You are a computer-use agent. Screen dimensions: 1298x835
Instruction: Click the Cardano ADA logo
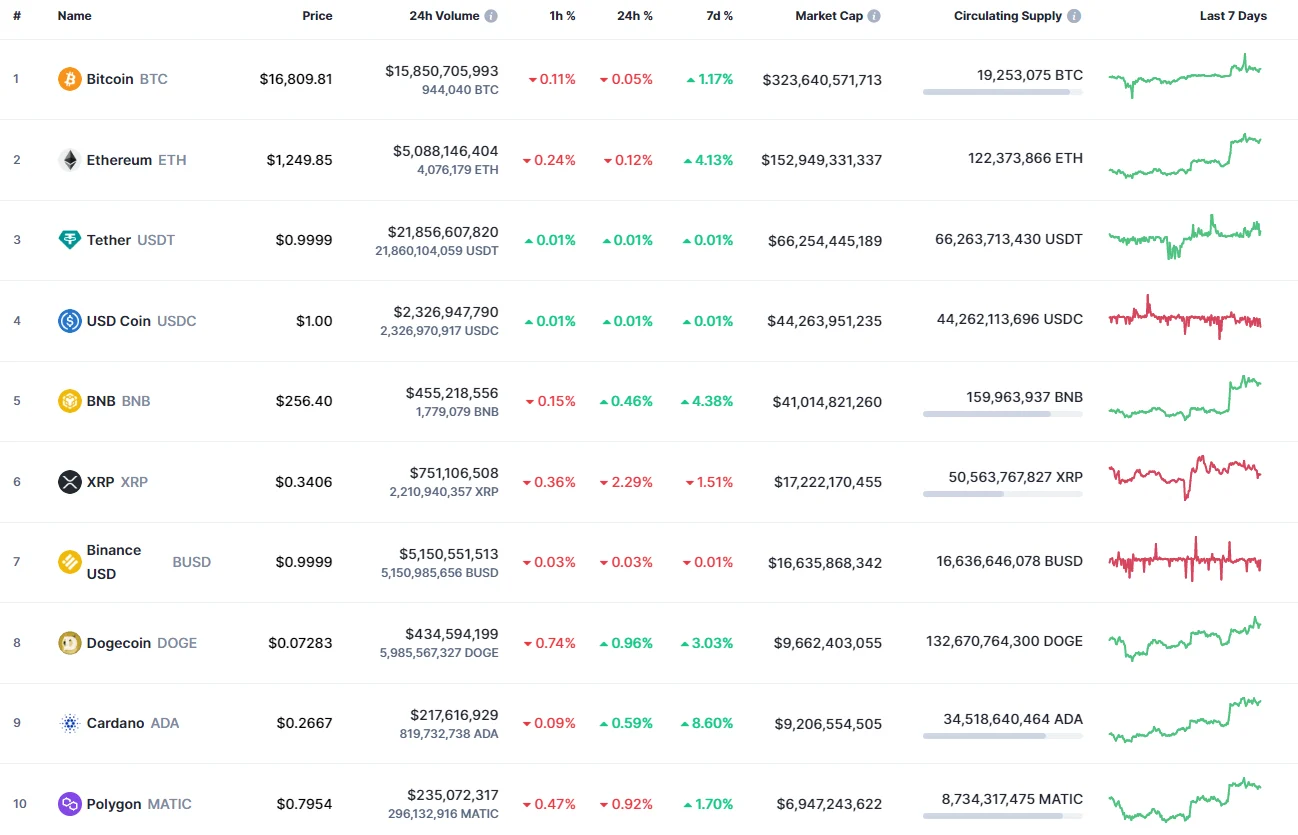pyautogui.click(x=68, y=723)
